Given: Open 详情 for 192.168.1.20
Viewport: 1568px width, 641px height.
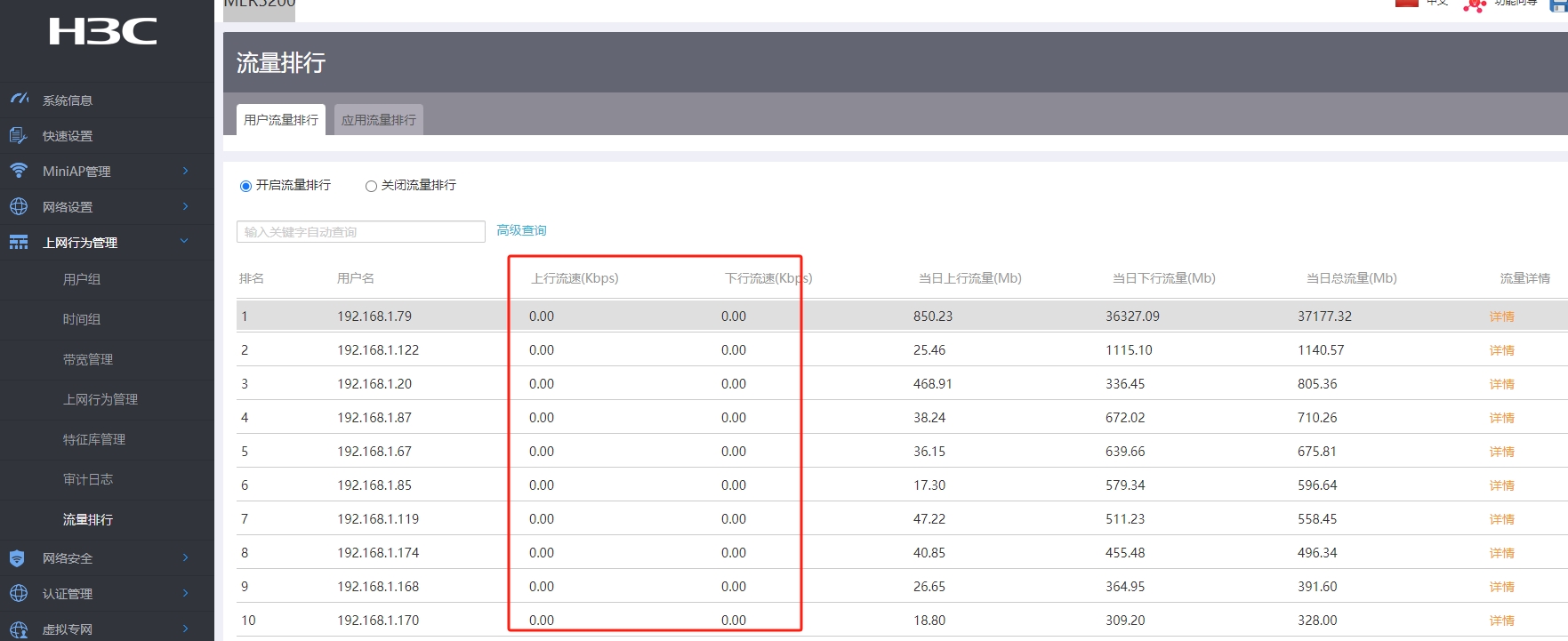Looking at the screenshot, I should pos(1502,384).
